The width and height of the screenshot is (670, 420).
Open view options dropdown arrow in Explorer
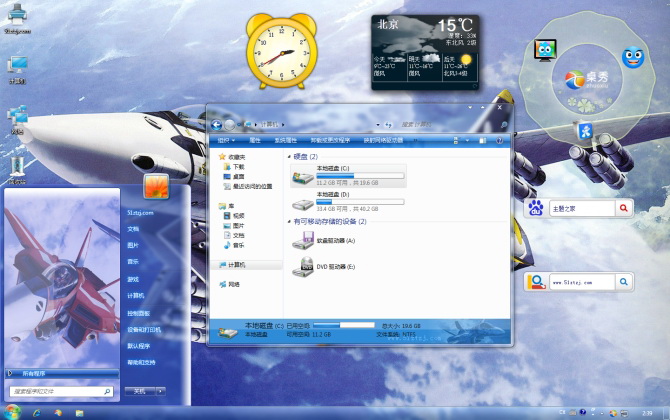(x=467, y=140)
